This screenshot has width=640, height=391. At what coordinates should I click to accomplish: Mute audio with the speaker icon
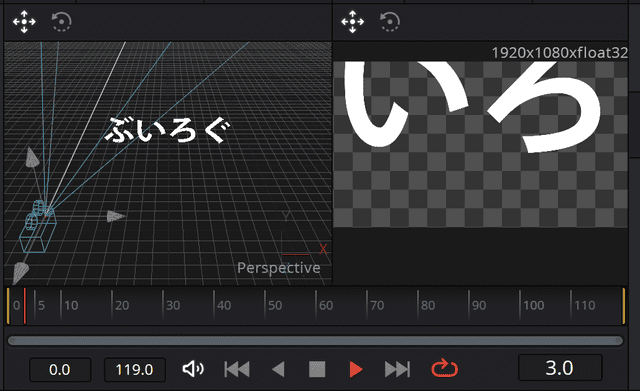[193, 369]
